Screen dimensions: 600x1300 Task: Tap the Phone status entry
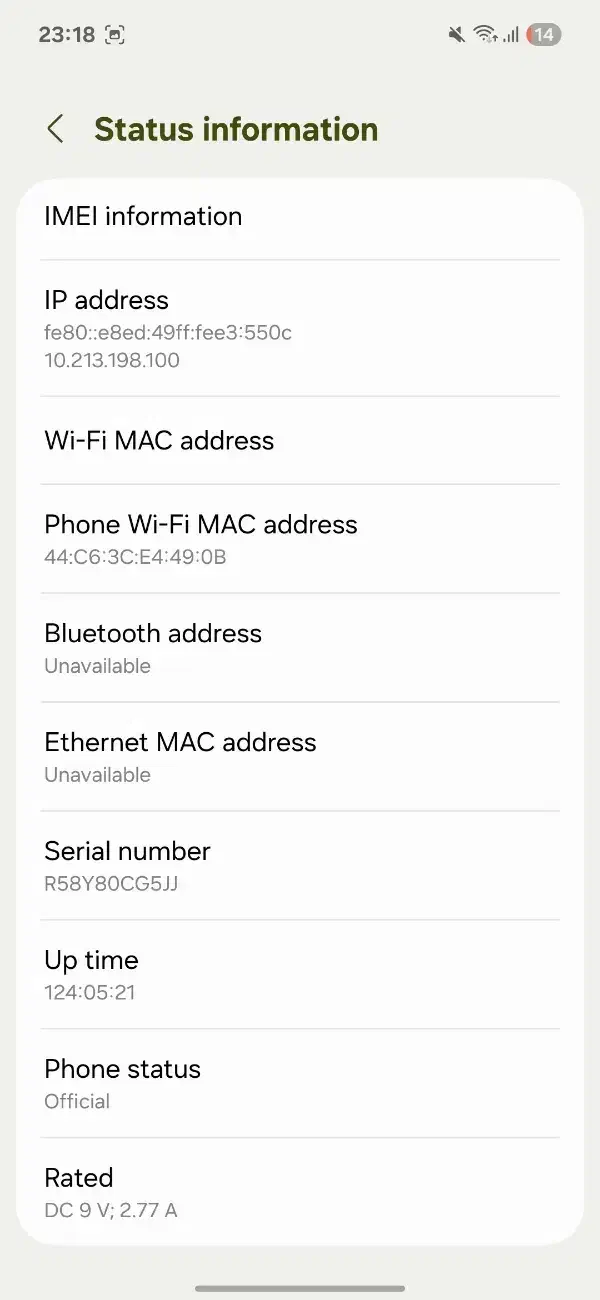click(x=300, y=1084)
